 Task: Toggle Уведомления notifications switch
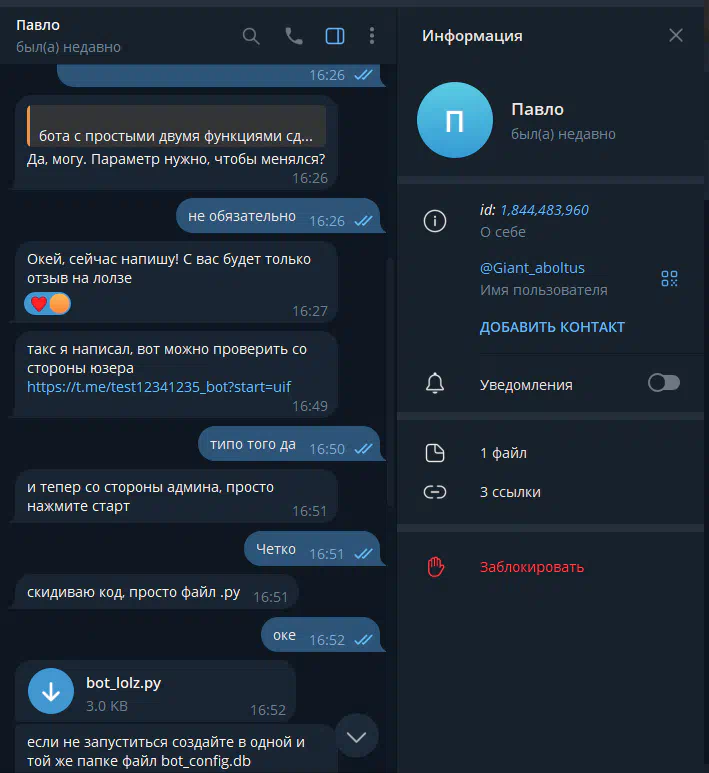[x=664, y=383]
